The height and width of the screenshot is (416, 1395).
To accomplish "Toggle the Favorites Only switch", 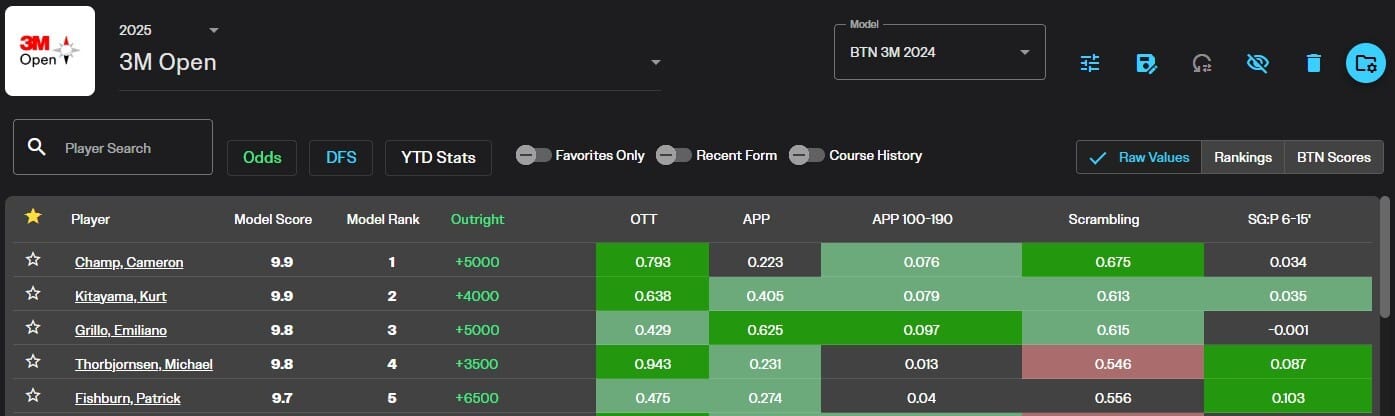I will pos(534,155).
